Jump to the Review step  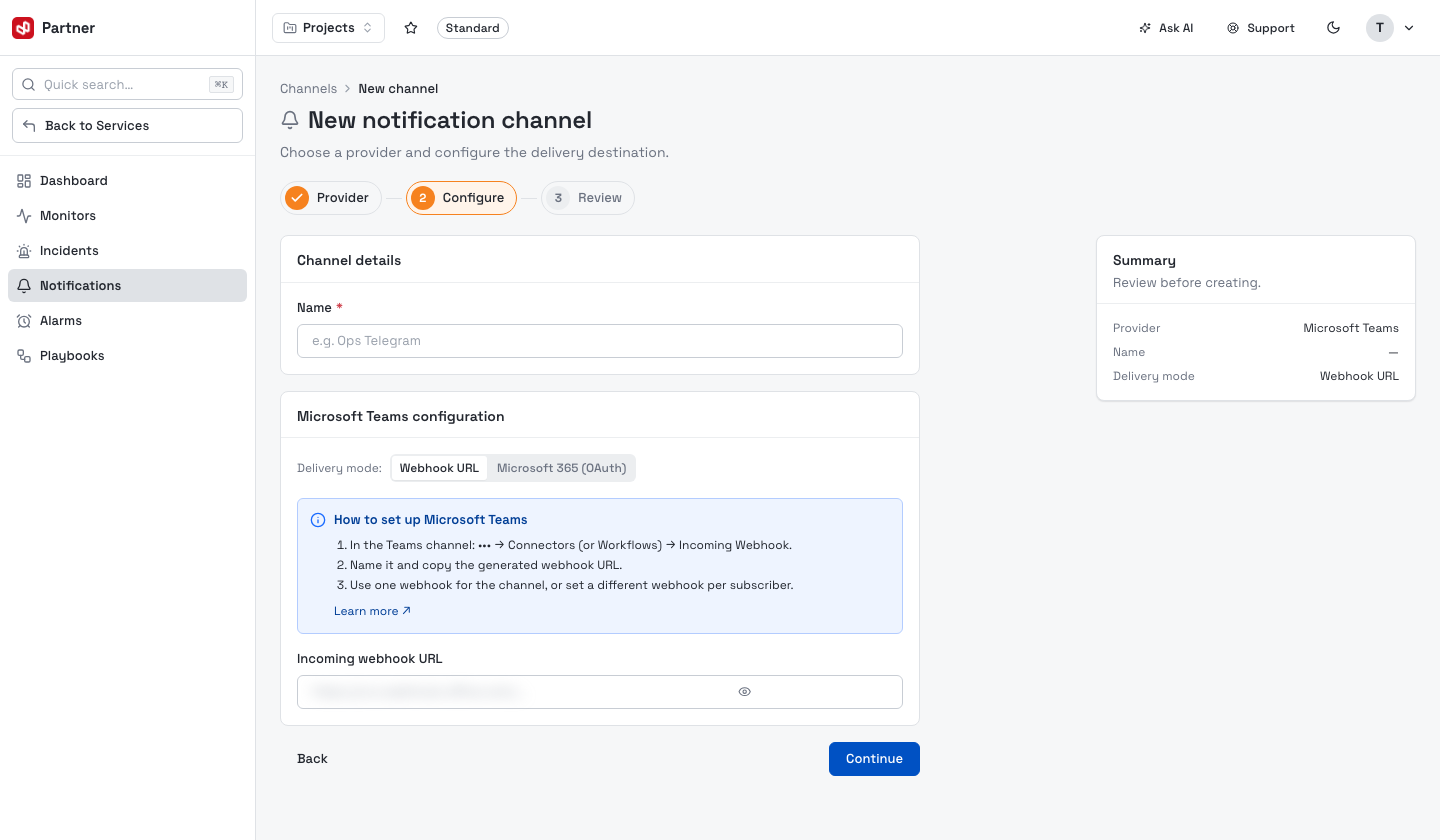pos(588,198)
